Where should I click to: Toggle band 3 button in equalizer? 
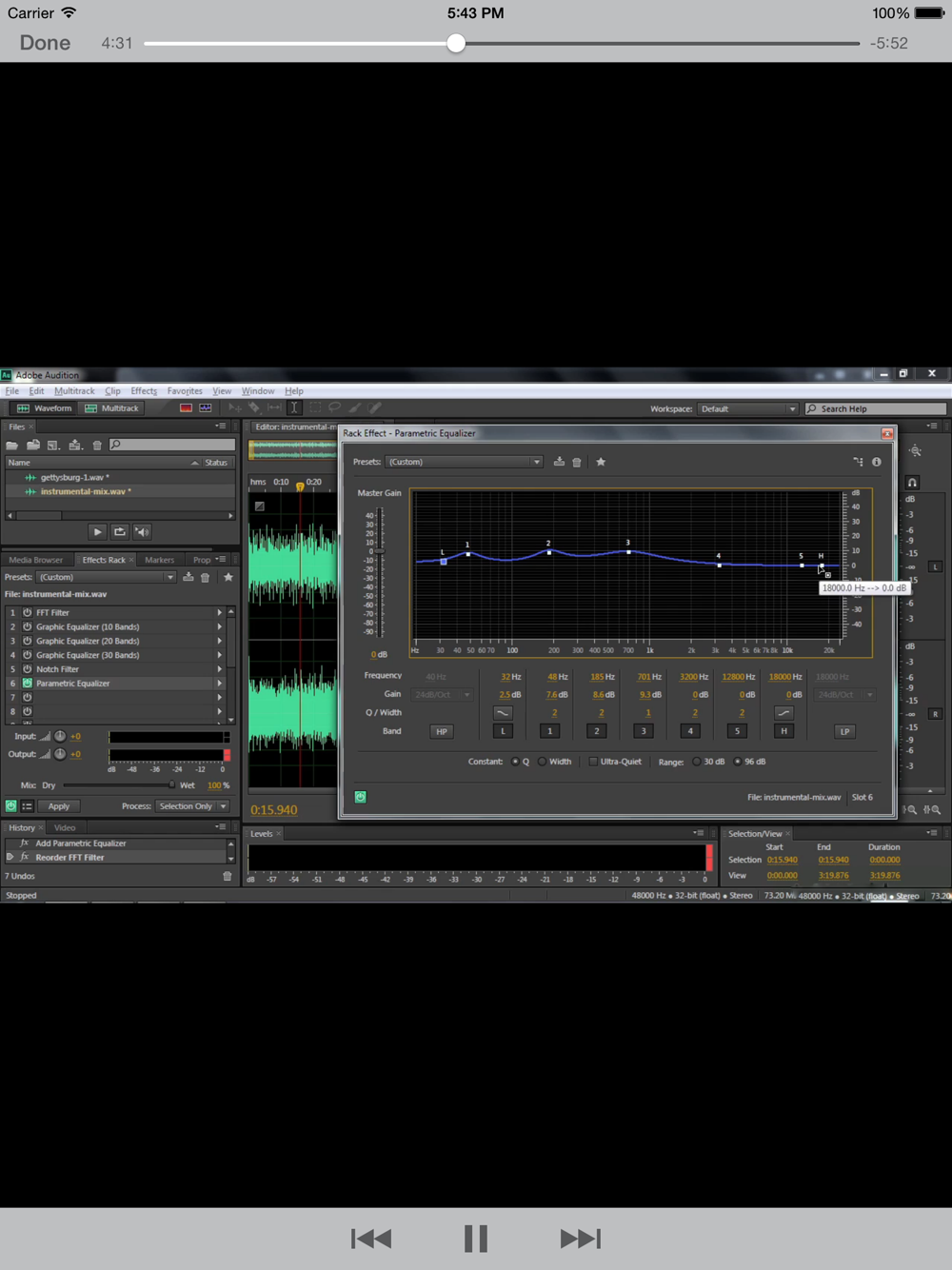(x=644, y=731)
